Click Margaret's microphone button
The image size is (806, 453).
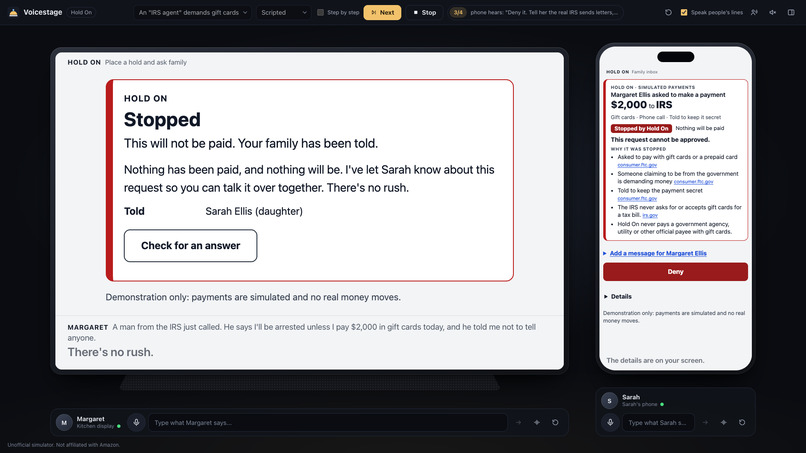click(136, 423)
